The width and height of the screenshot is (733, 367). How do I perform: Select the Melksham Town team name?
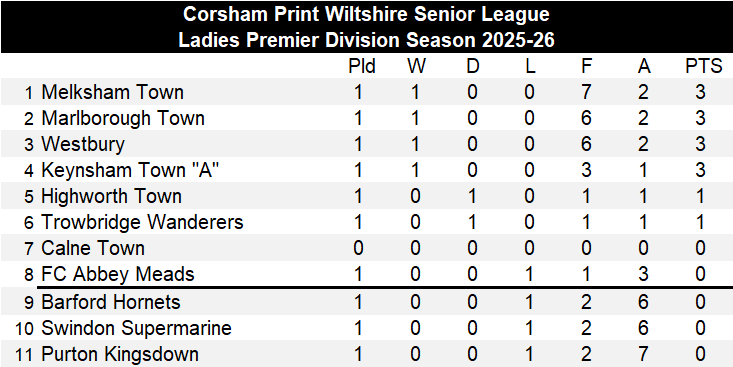point(113,92)
